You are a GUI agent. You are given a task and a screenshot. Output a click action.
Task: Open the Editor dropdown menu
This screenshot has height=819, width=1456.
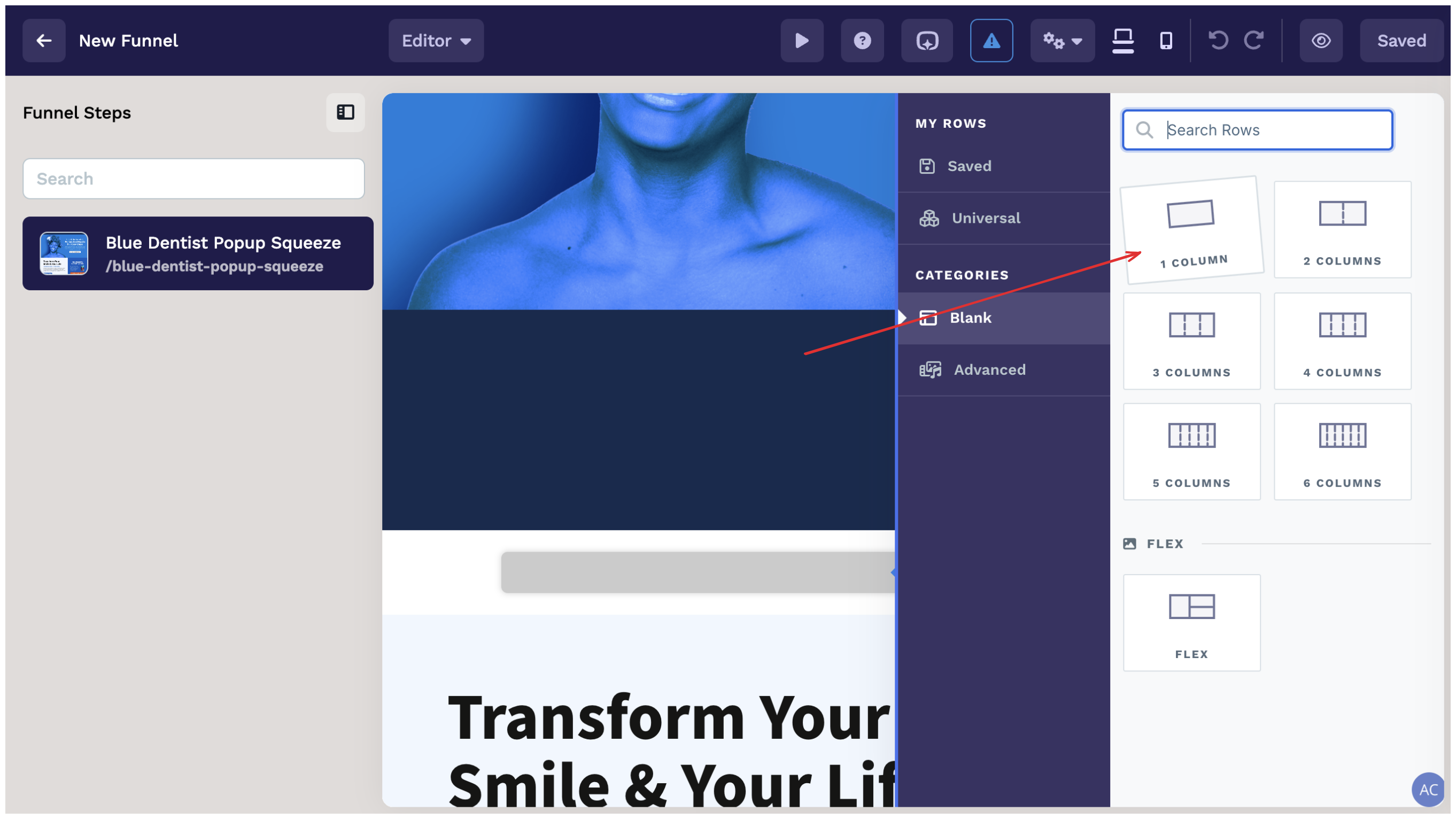436,40
